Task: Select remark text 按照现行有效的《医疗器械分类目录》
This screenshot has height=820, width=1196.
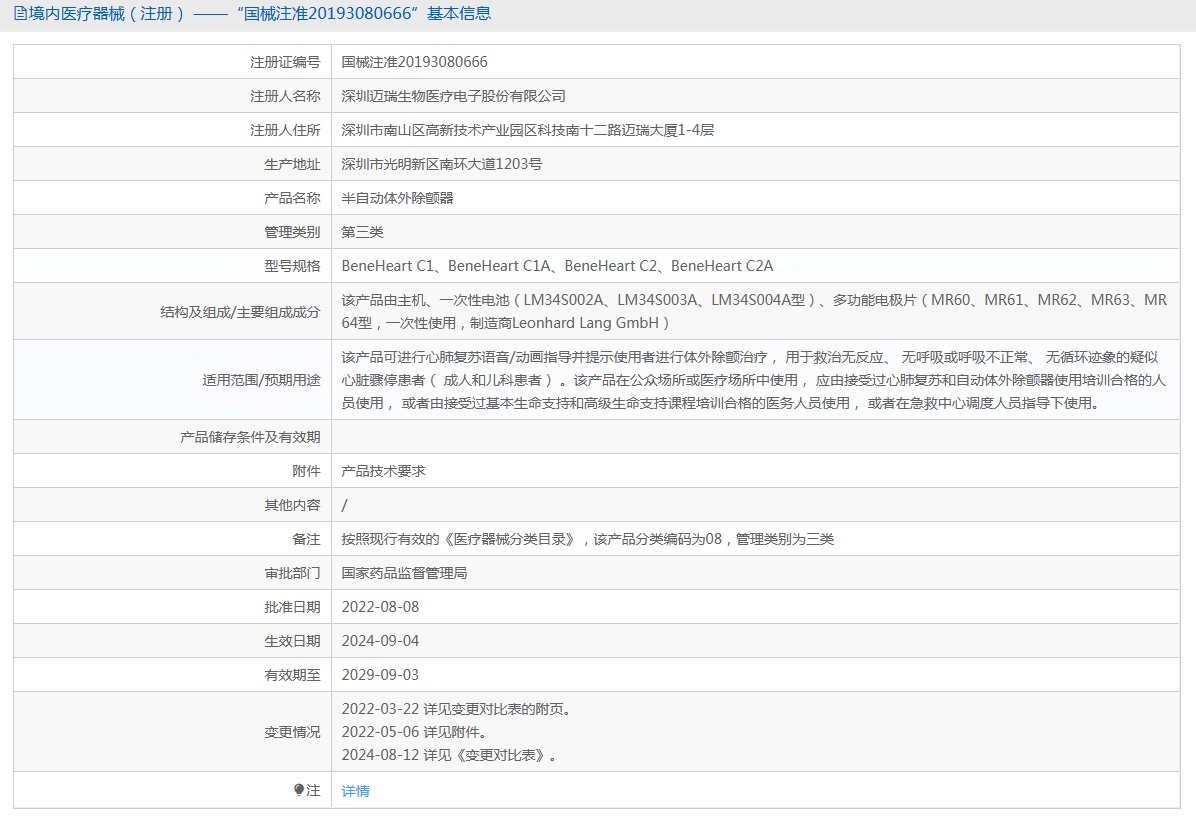Action: pos(458,539)
